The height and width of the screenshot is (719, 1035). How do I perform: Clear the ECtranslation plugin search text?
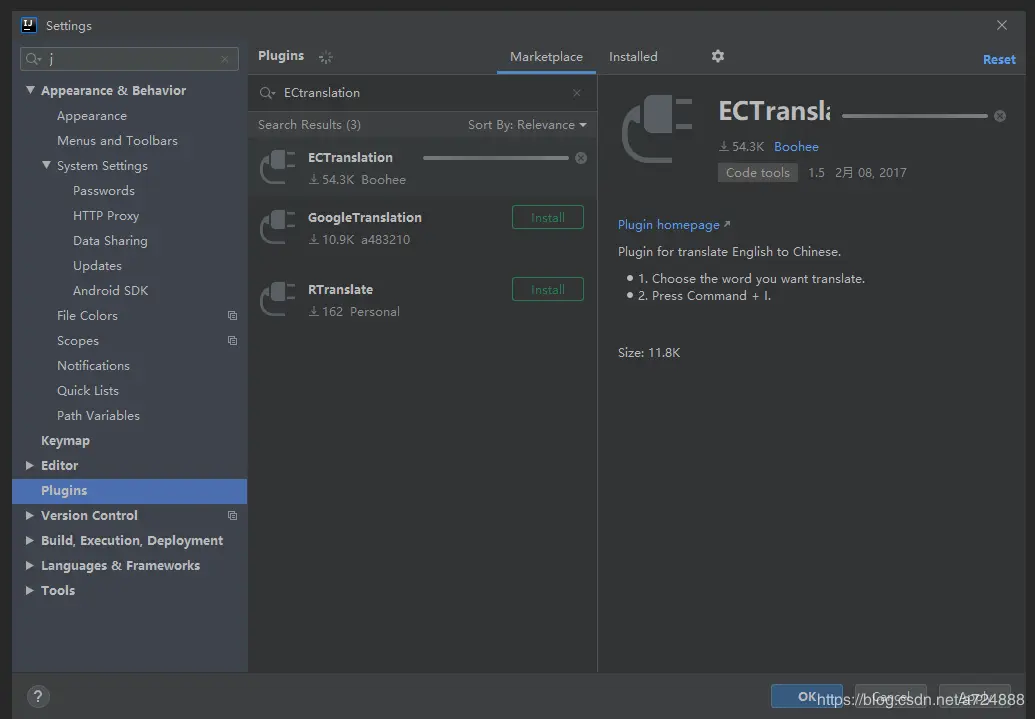[x=577, y=93]
